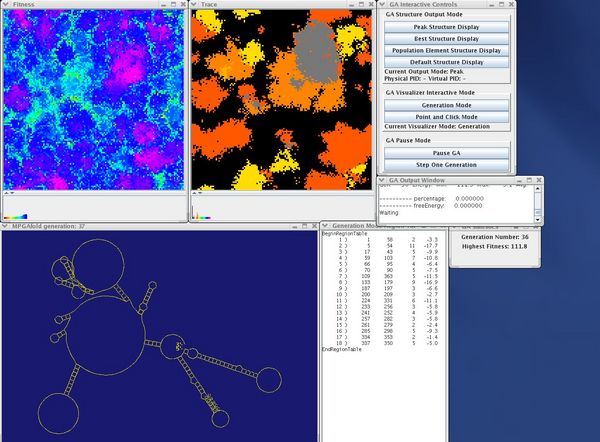Open the Trace window menu icon
Image resolution: width=600 pixels, height=442 pixels.
click(x=195, y=5)
